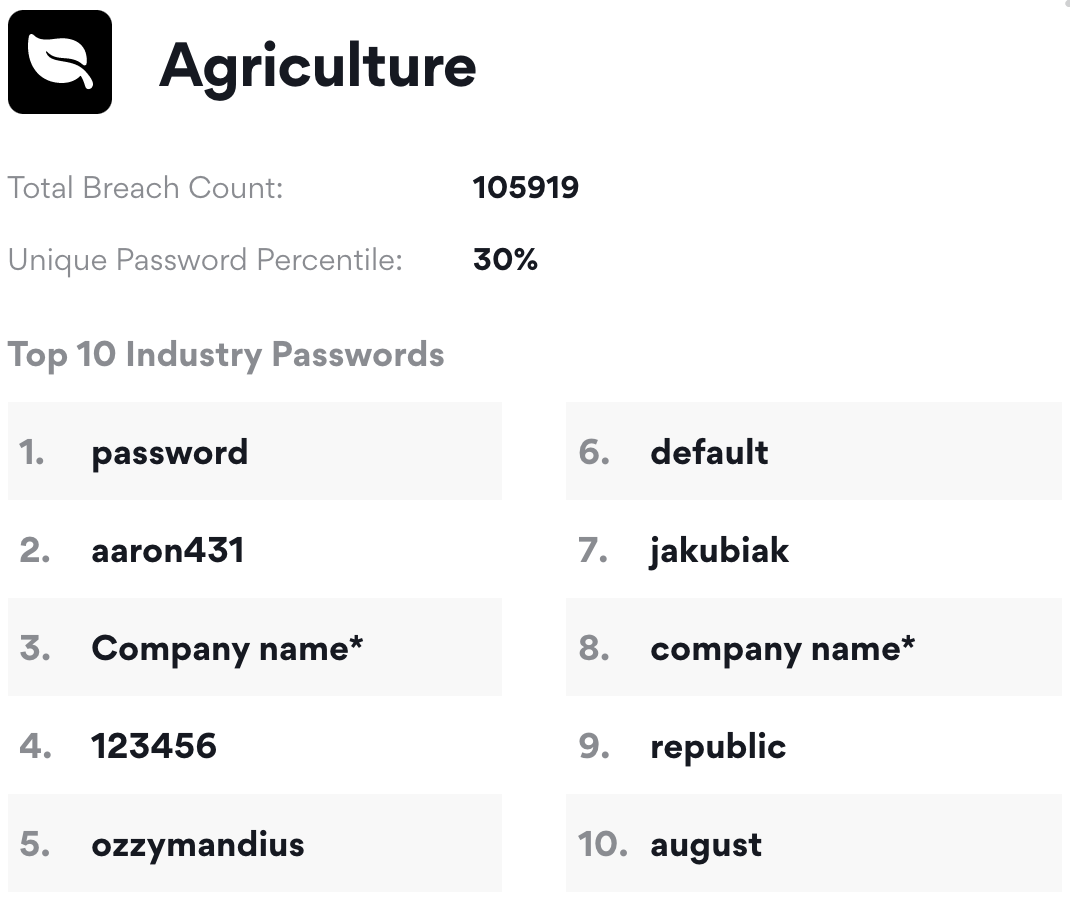Click the tenth entry 'august'
The width and height of the screenshot is (1070, 906).
tap(813, 843)
